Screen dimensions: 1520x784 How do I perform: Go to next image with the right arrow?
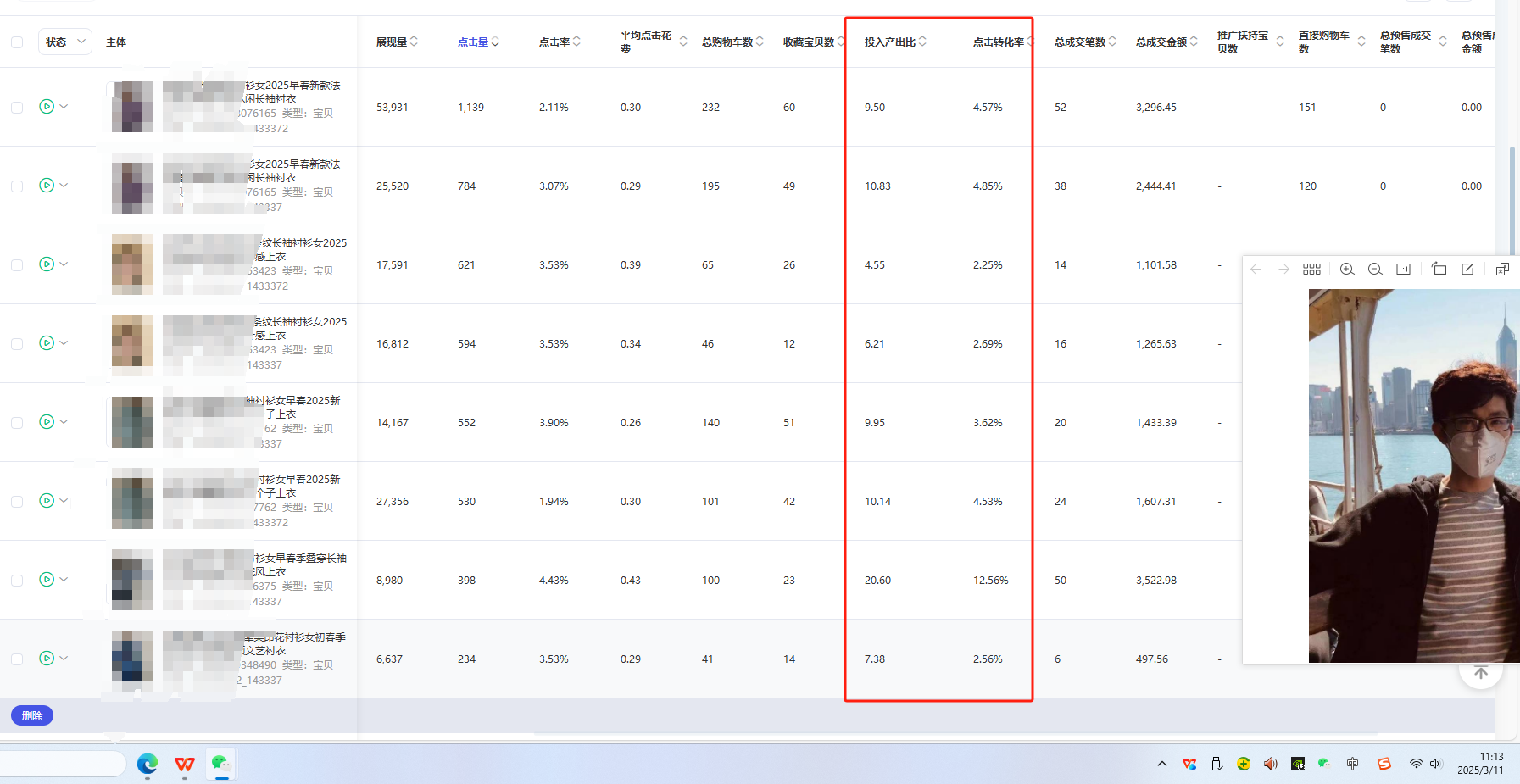[x=1283, y=269]
